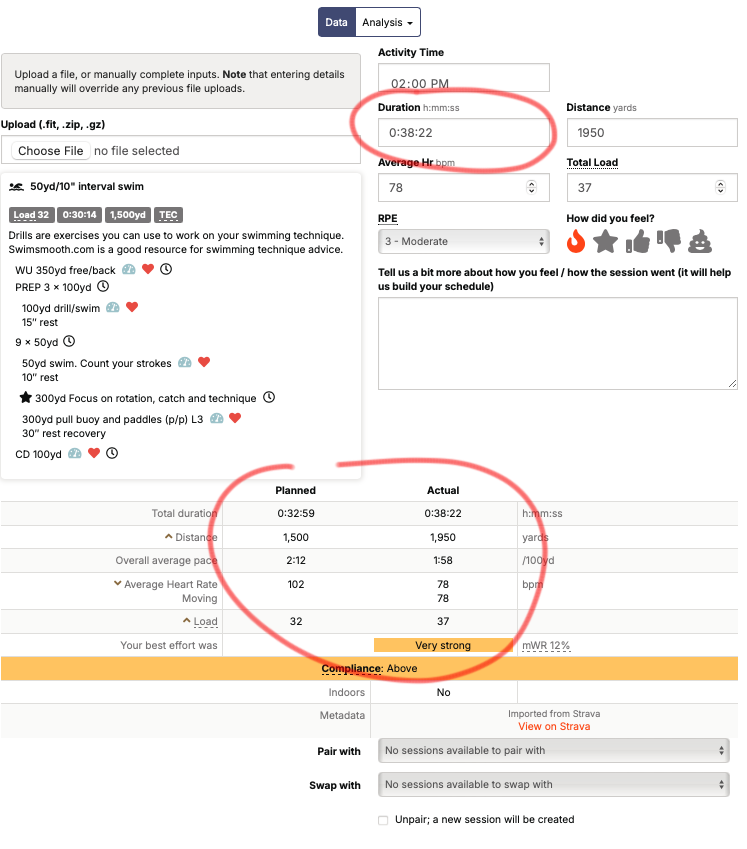Choose the thumbs up feeling icon
Viewport: 747px width, 849px height.
(x=638, y=241)
